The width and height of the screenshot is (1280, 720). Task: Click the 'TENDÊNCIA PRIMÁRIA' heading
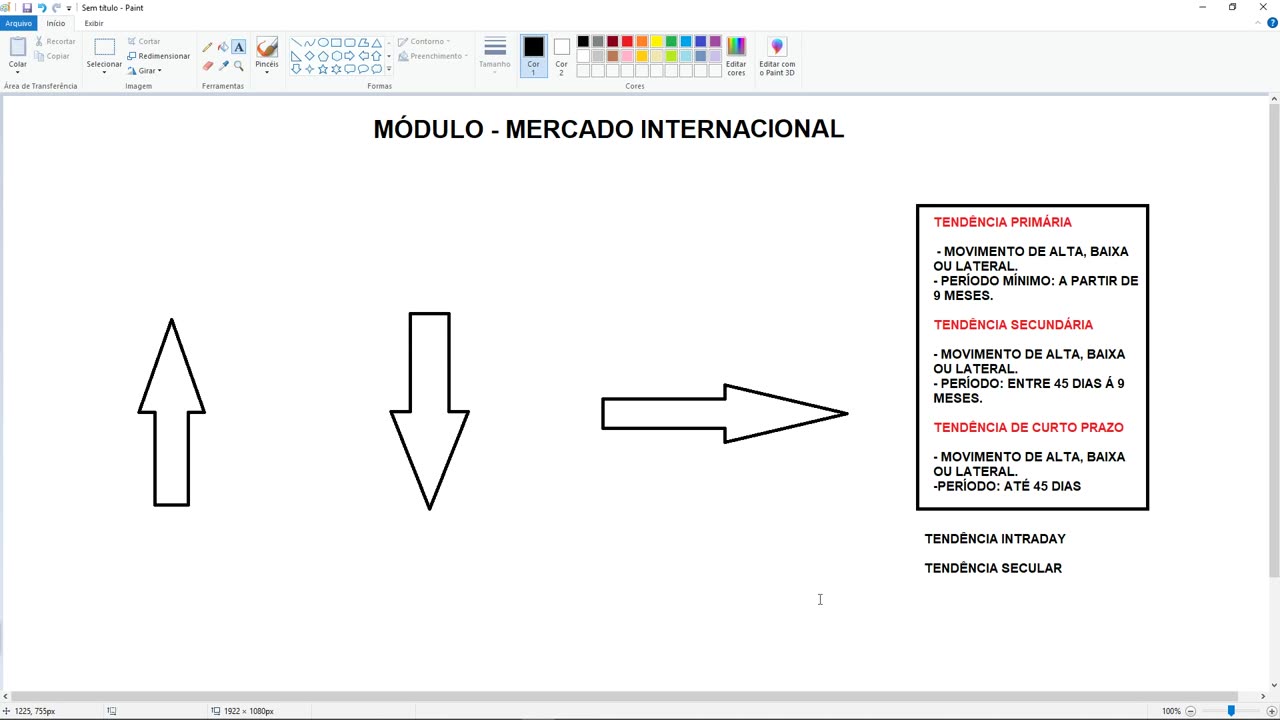tap(1002, 222)
